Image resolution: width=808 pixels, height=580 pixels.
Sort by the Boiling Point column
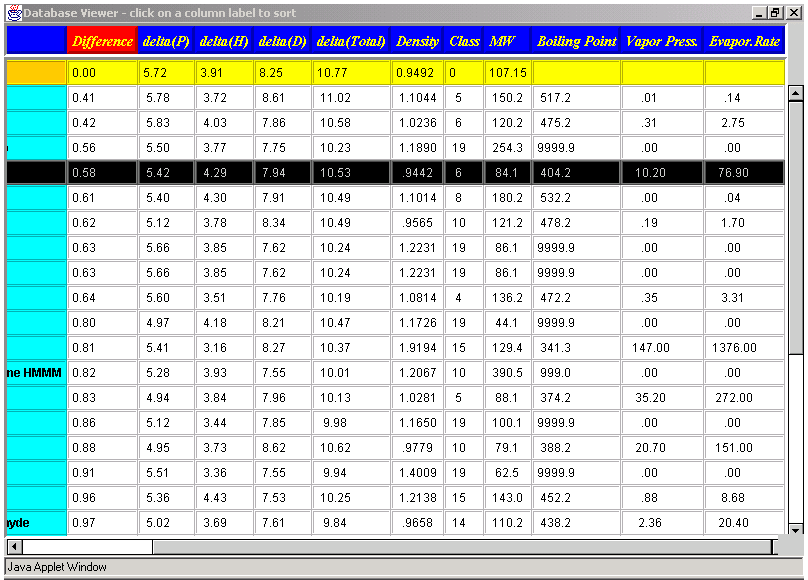click(576, 41)
